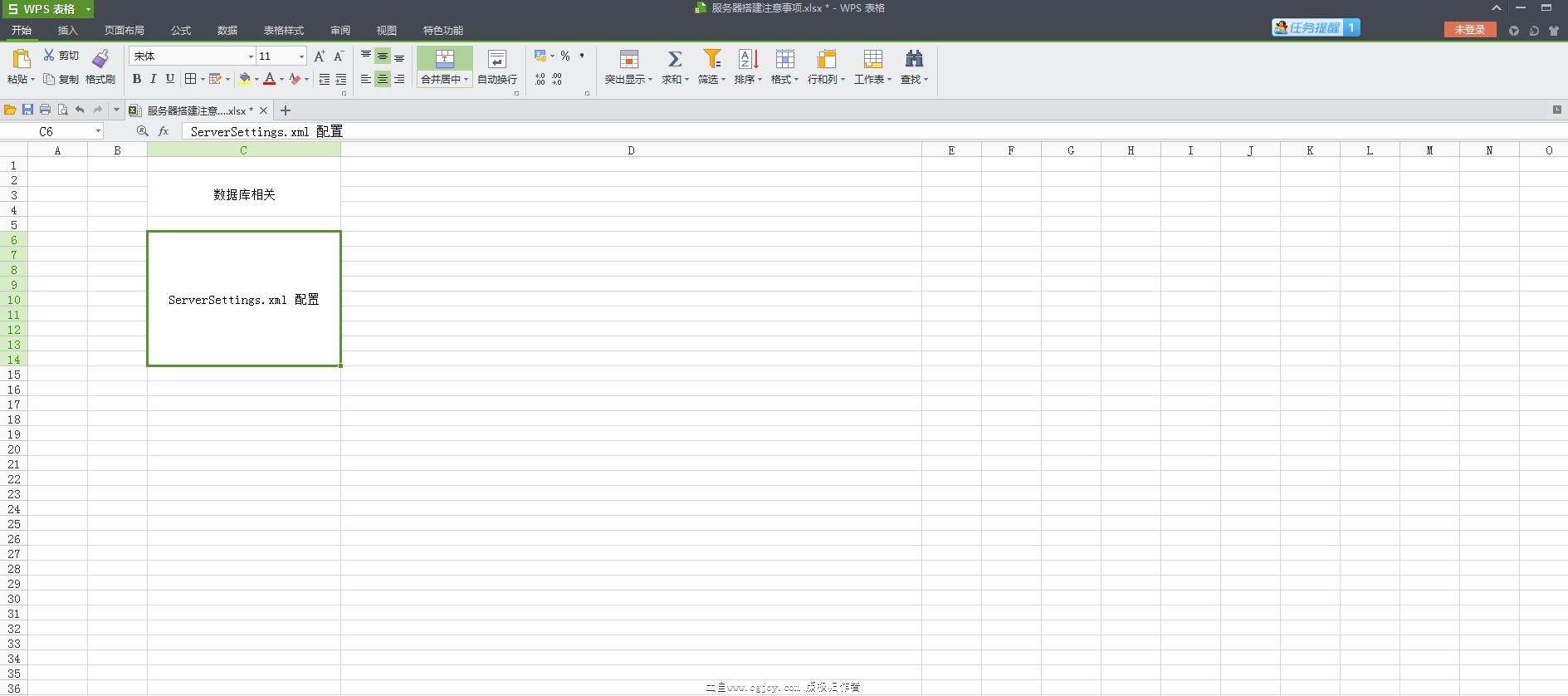Viewport: 1568px width, 696px height.
Task: Click the Format Painter (格式刷) brush icon
Action: coord(100,58)
